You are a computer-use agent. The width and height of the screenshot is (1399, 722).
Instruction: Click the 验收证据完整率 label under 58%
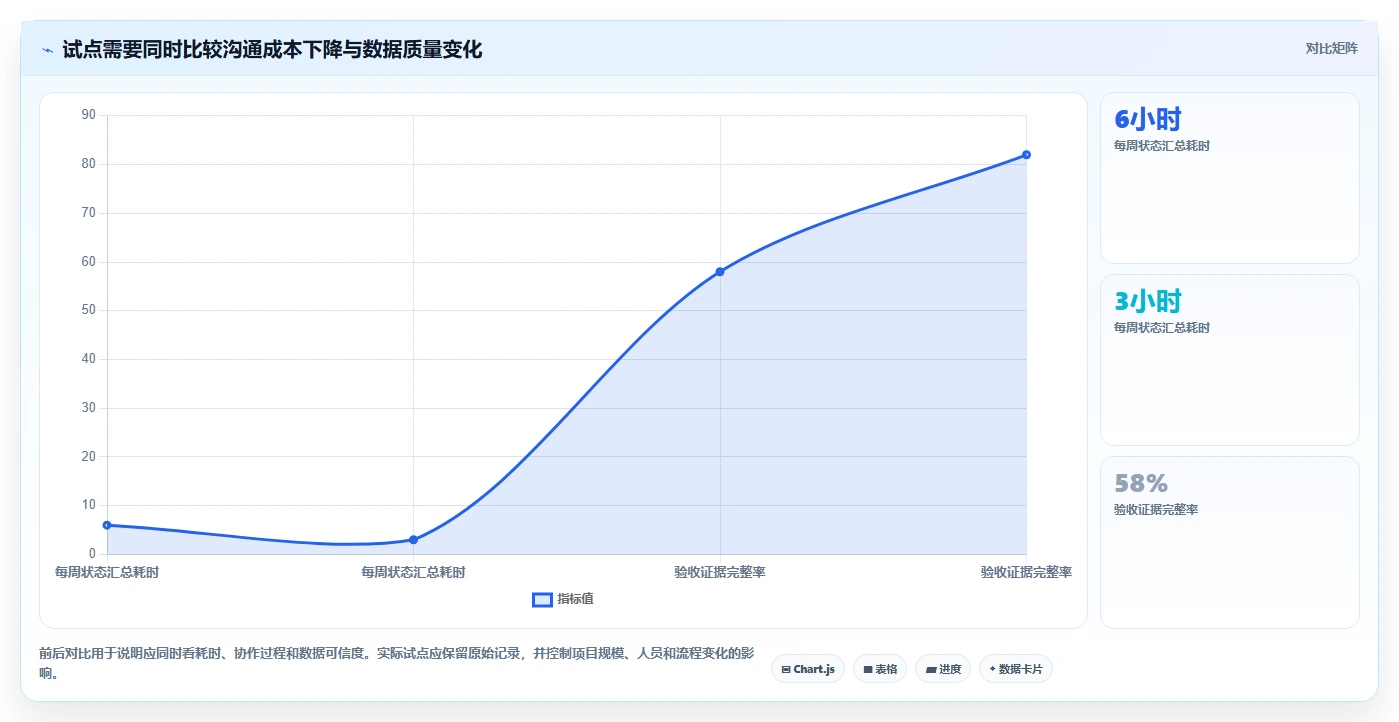(x=1156, y=510)
